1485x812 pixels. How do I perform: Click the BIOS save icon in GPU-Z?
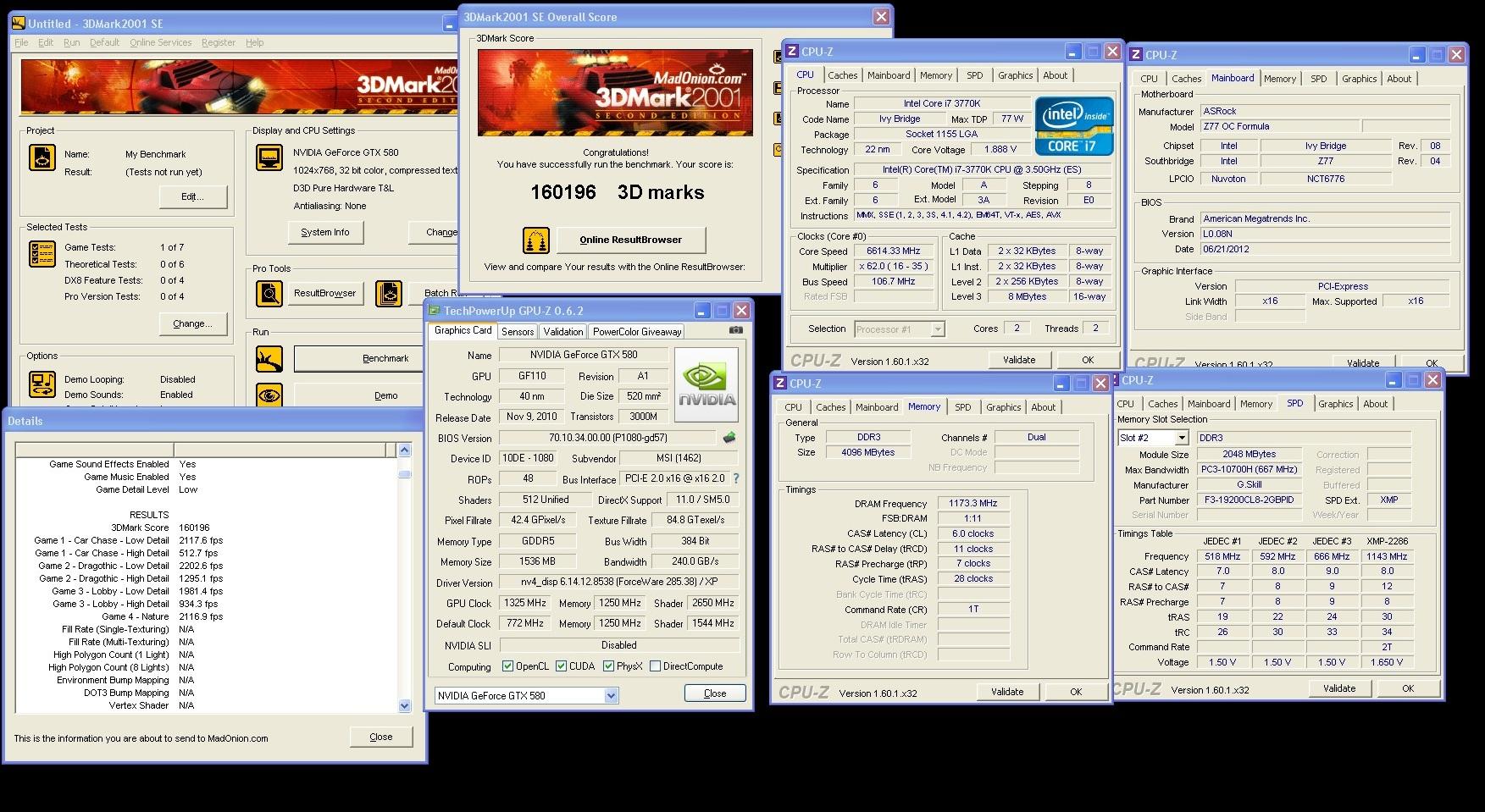(729, 438)
